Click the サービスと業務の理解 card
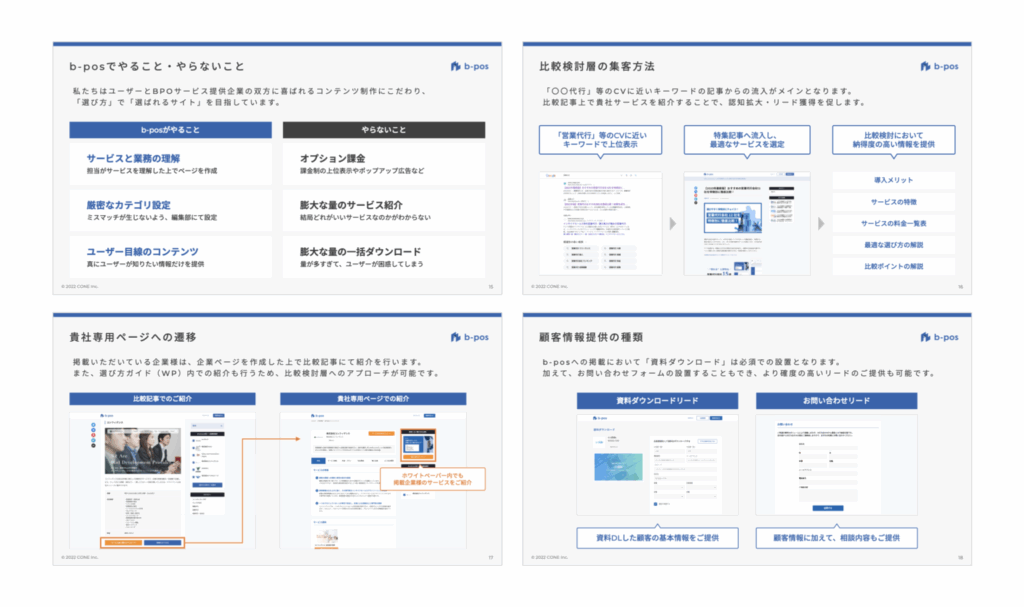Screen dimensions: 1024x607 [170, 164]
